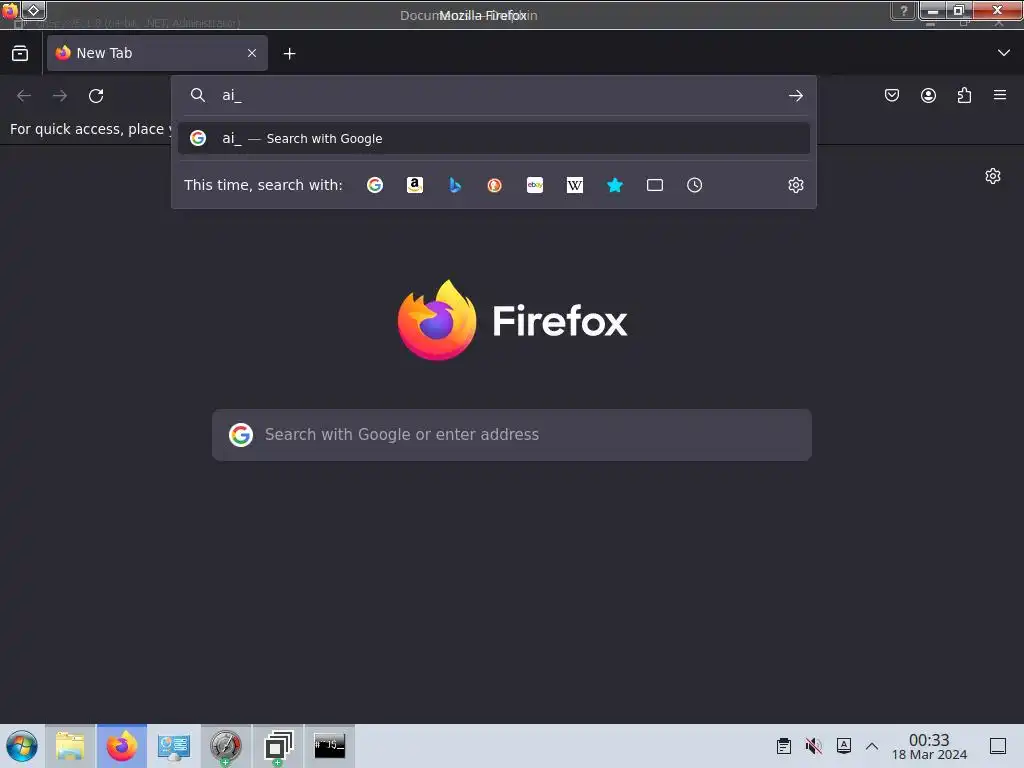Open a new tab with plus button
Screen dimensions: 1024x768
[x=289, y=54]
